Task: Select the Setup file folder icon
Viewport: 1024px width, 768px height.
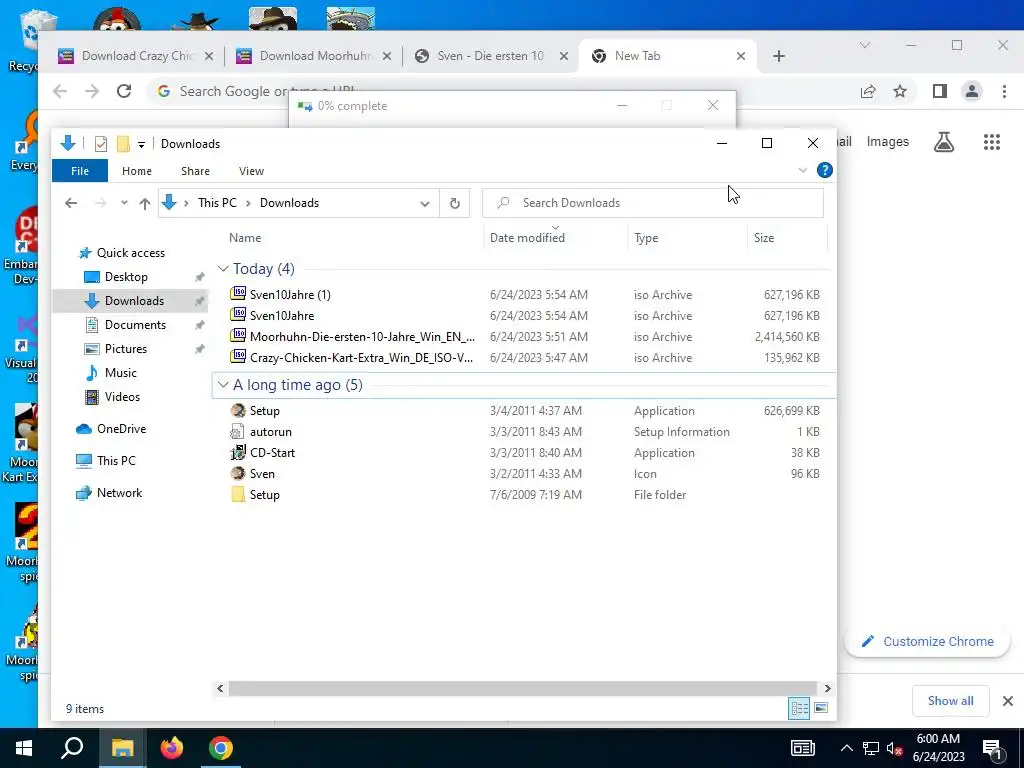Action: 238,494
